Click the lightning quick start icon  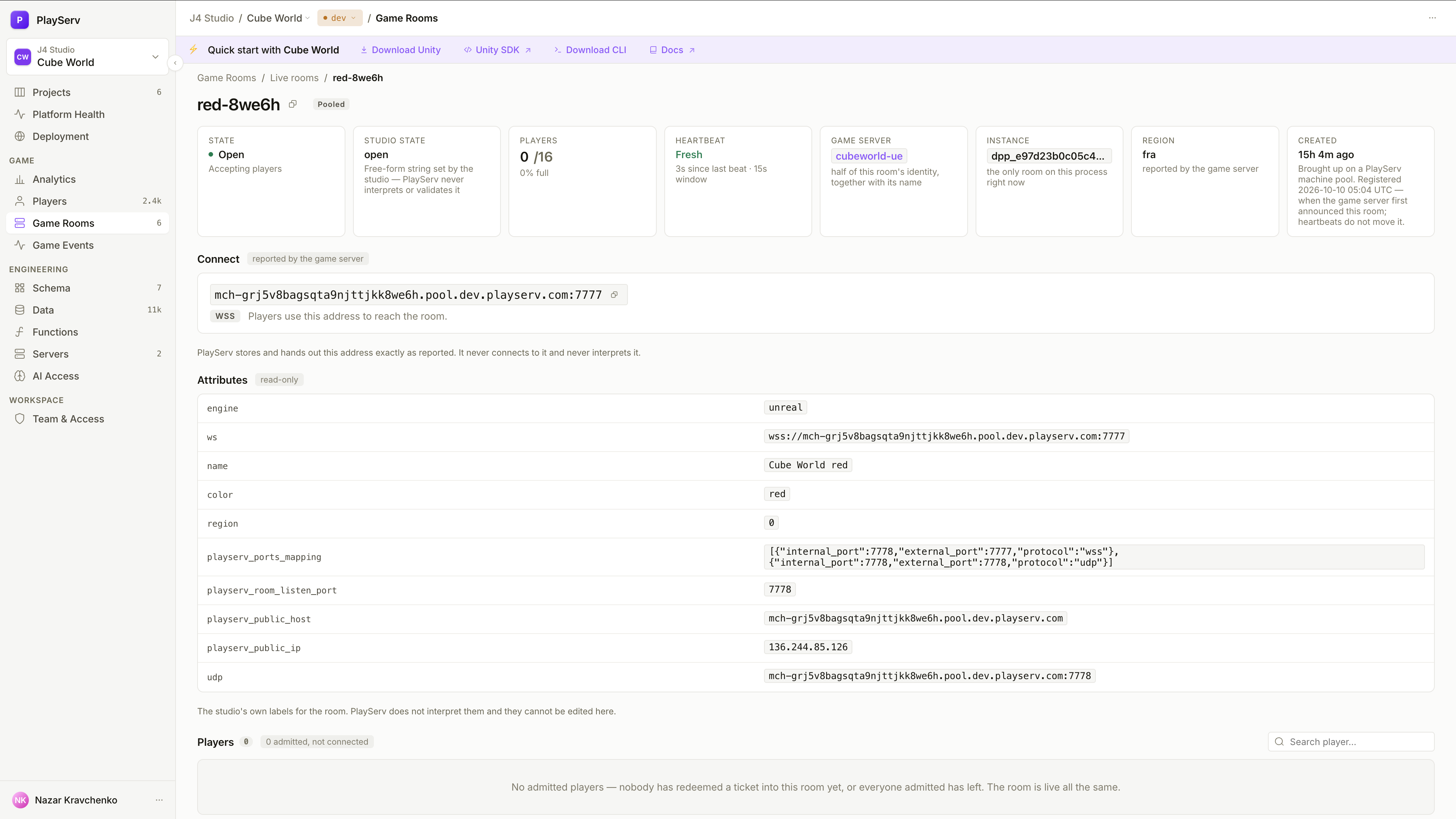click(193, 50)
